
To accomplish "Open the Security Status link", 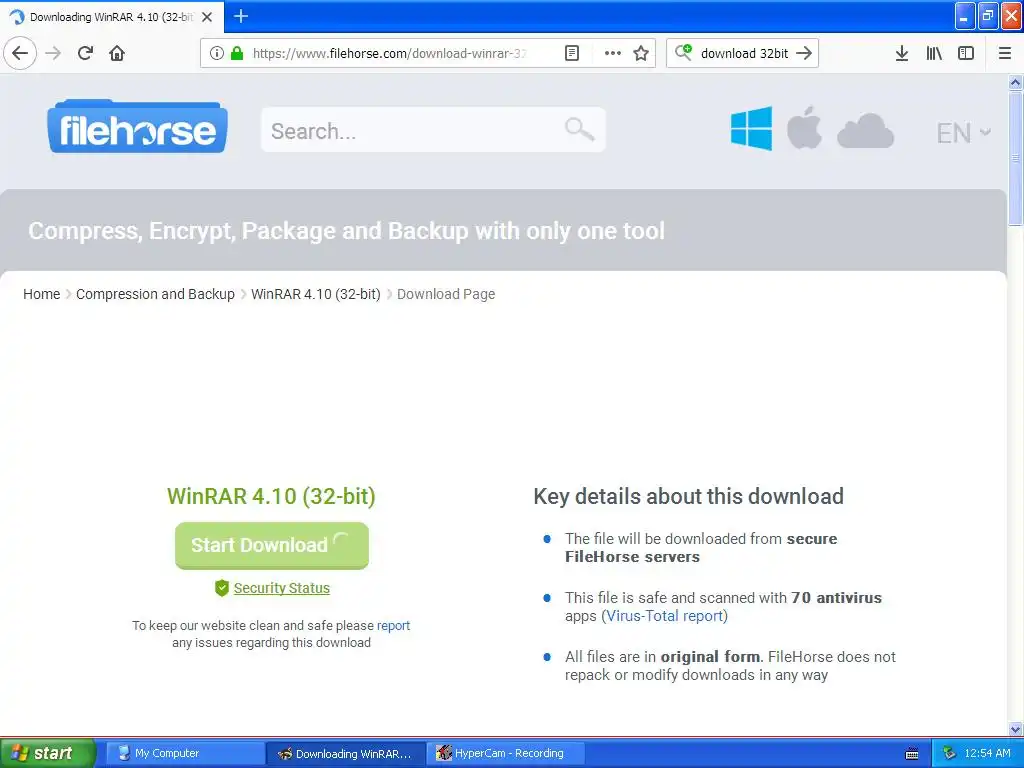I will [x=281, y=588].
